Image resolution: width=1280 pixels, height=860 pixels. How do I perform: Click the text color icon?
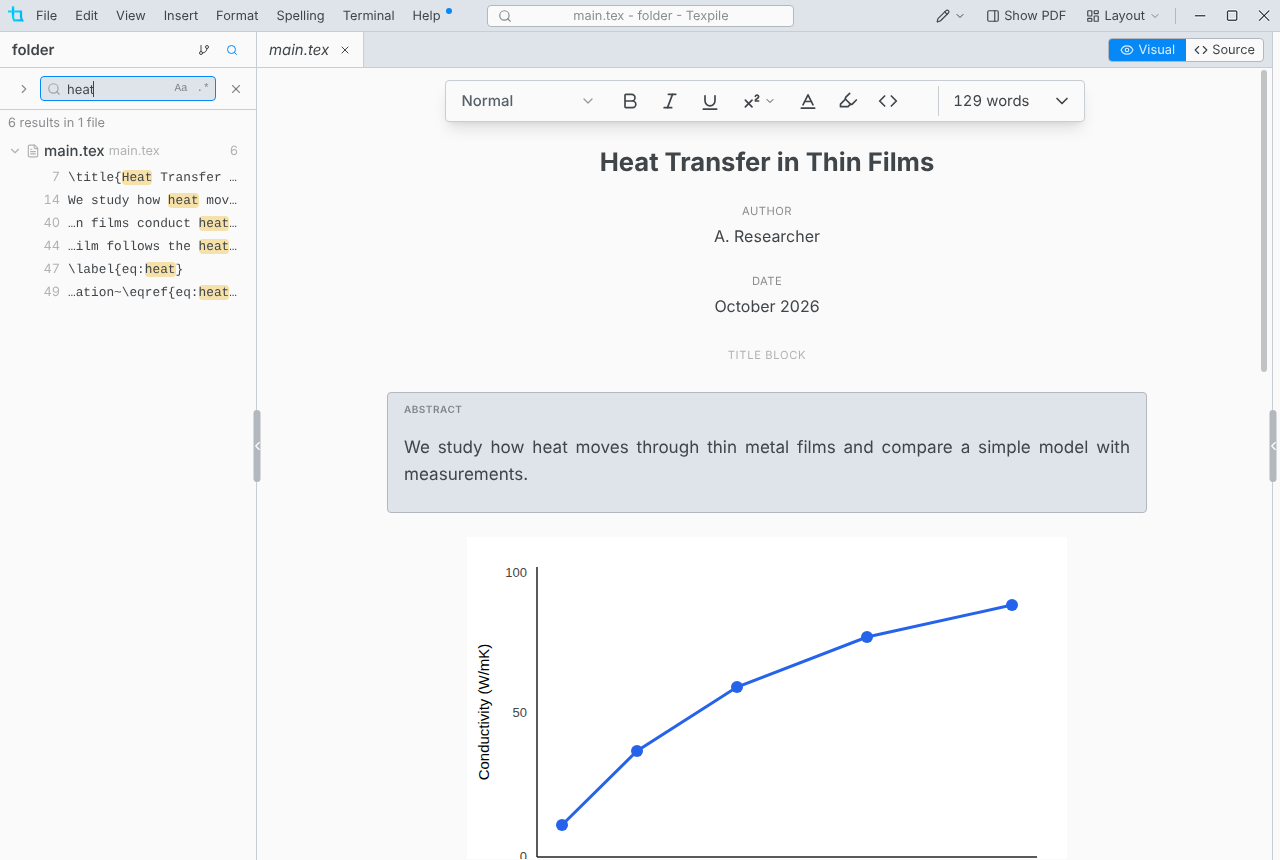808,101
